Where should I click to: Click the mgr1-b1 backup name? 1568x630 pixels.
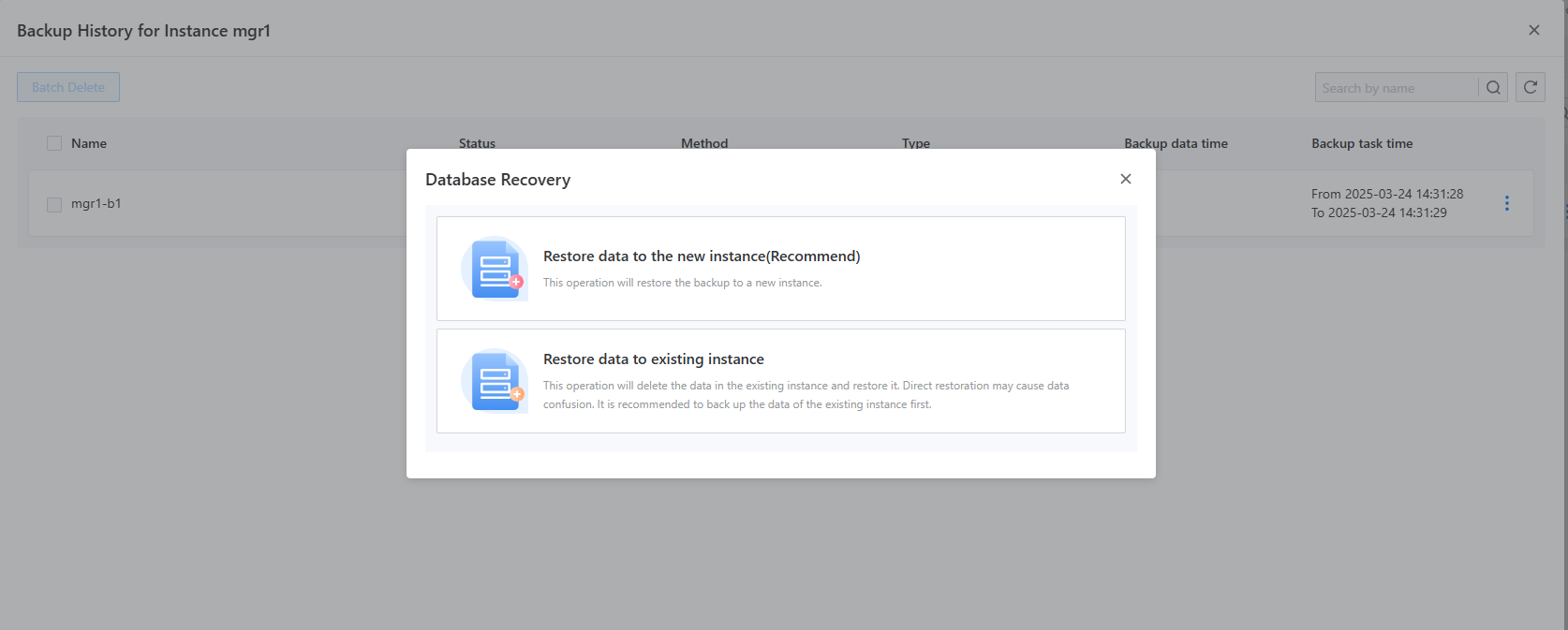click(96, 203)
